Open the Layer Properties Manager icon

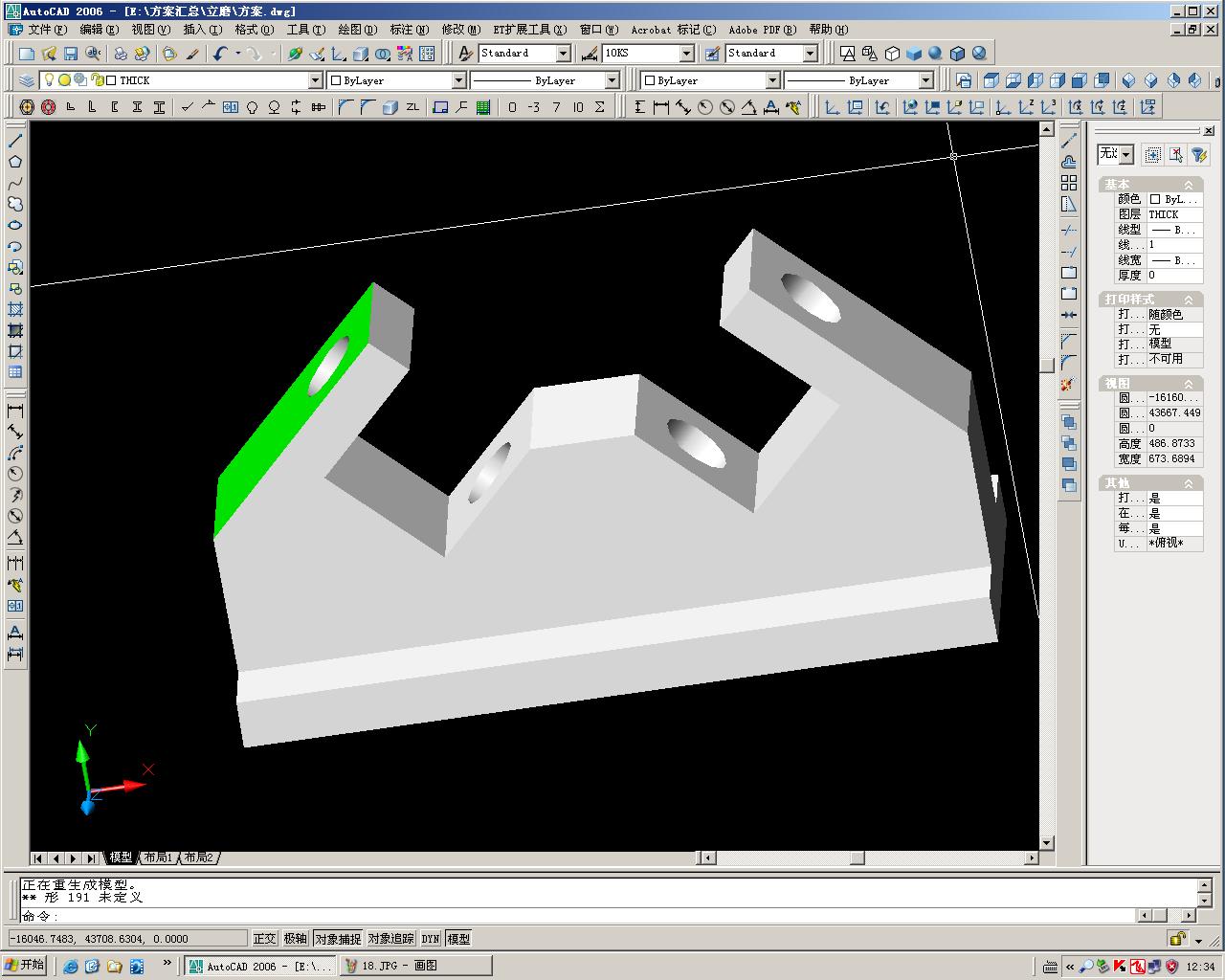point(27,80)
